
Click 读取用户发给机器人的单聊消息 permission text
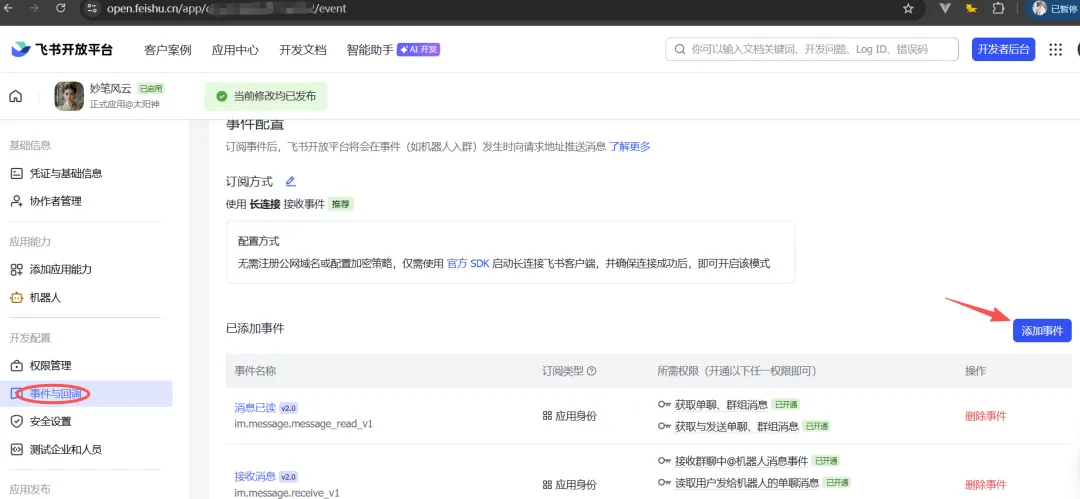(x=747, y=482)
